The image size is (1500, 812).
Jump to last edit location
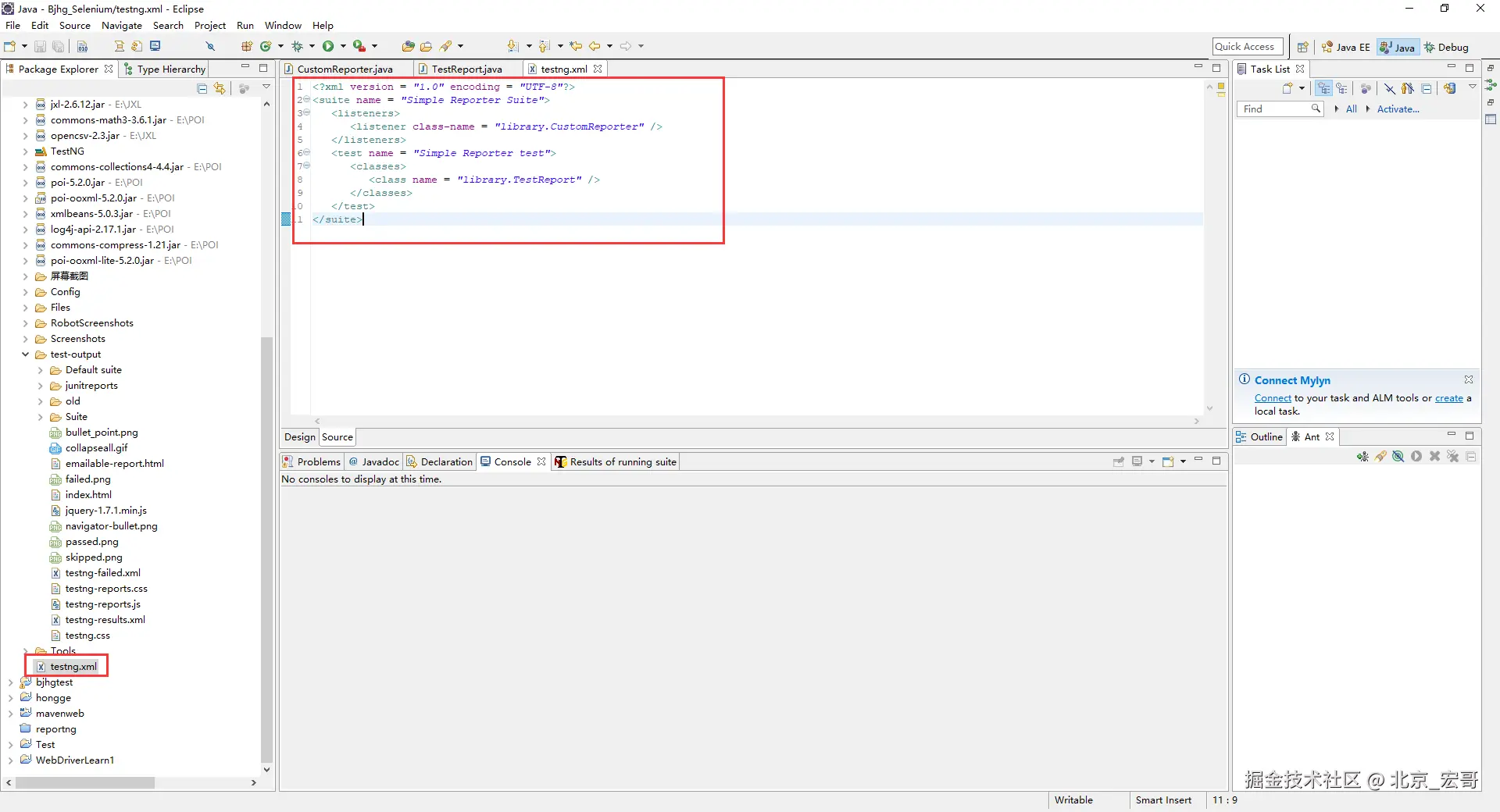(576, 46)
